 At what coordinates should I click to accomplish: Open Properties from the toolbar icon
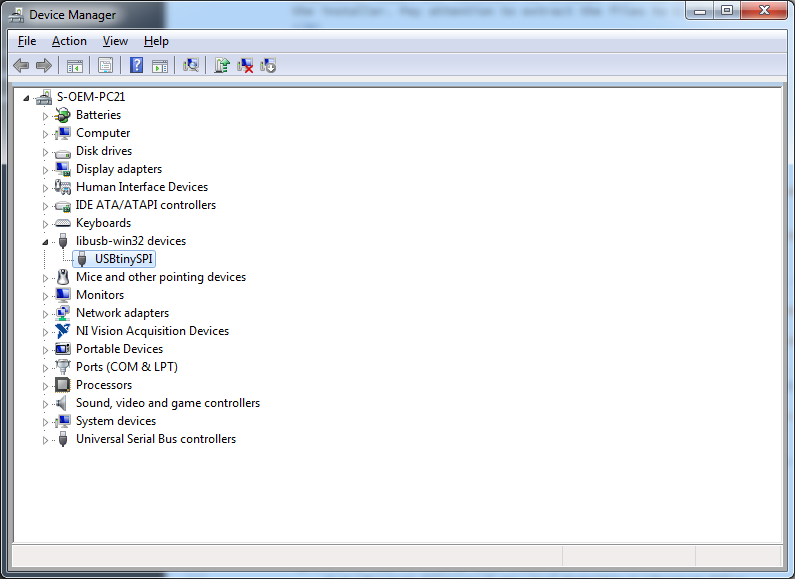click(x=105, y=65)
